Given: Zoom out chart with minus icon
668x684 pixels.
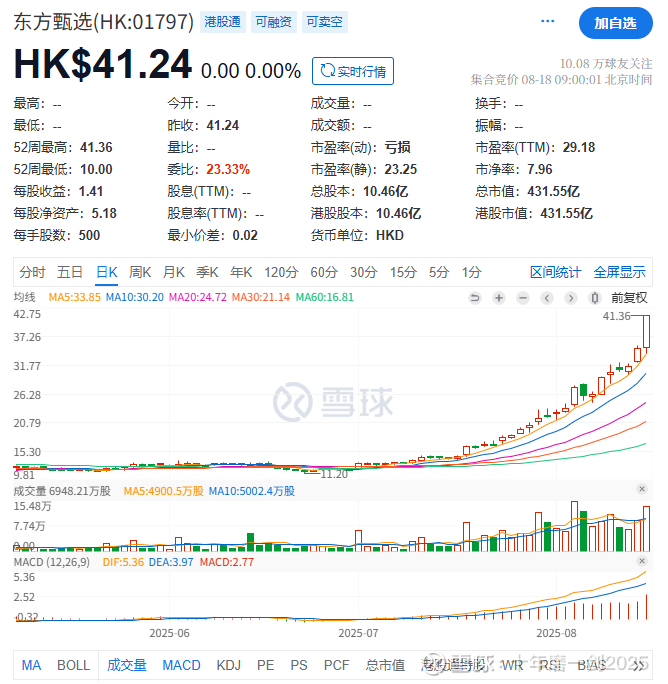Looking at the screenshot, I should (523, 298).
